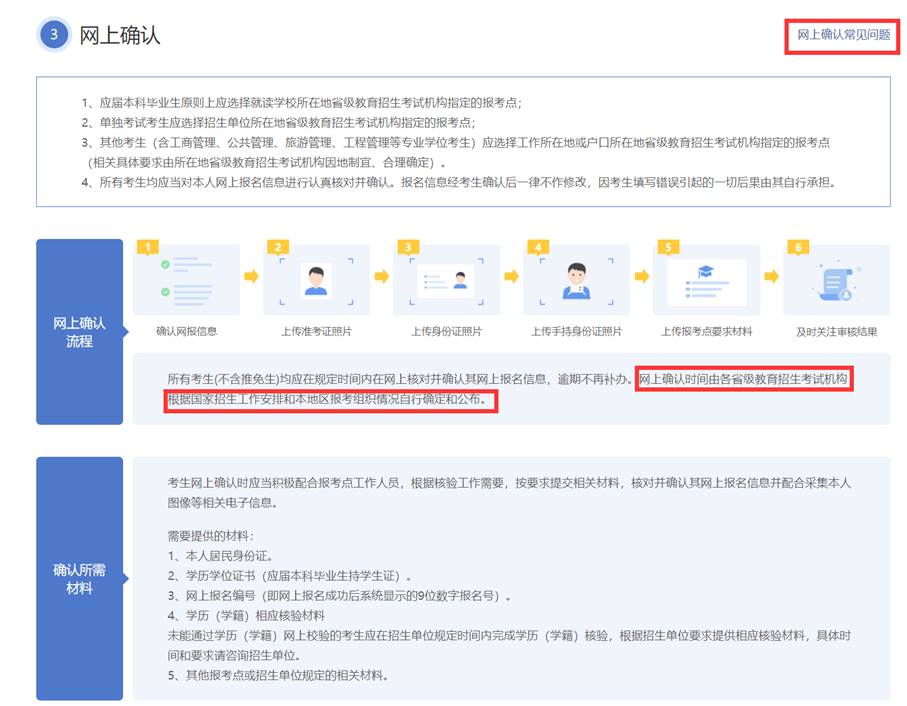Click the yellow number 5 step badge

pyautogui.click(x=668, y=247)
